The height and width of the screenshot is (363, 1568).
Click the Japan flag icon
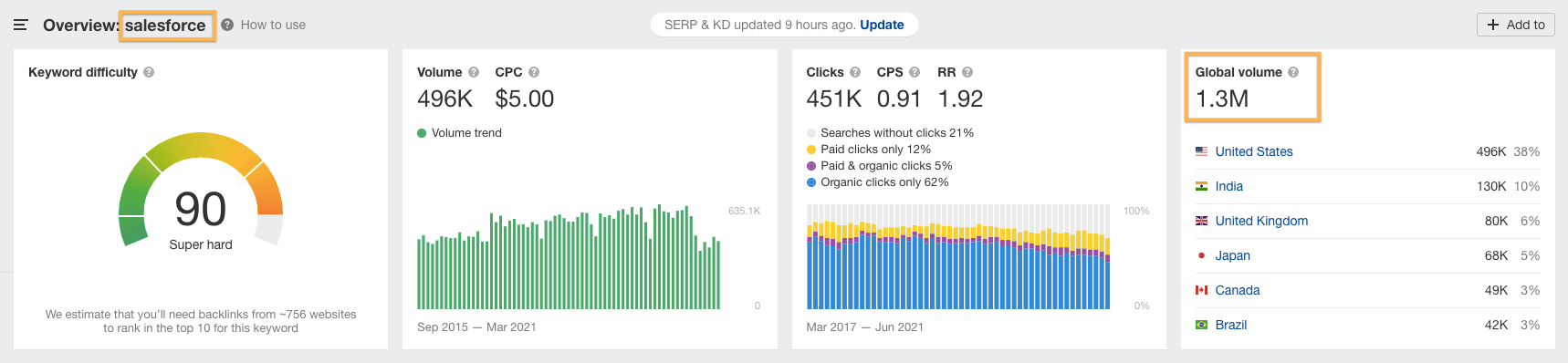coord(1201,255)
